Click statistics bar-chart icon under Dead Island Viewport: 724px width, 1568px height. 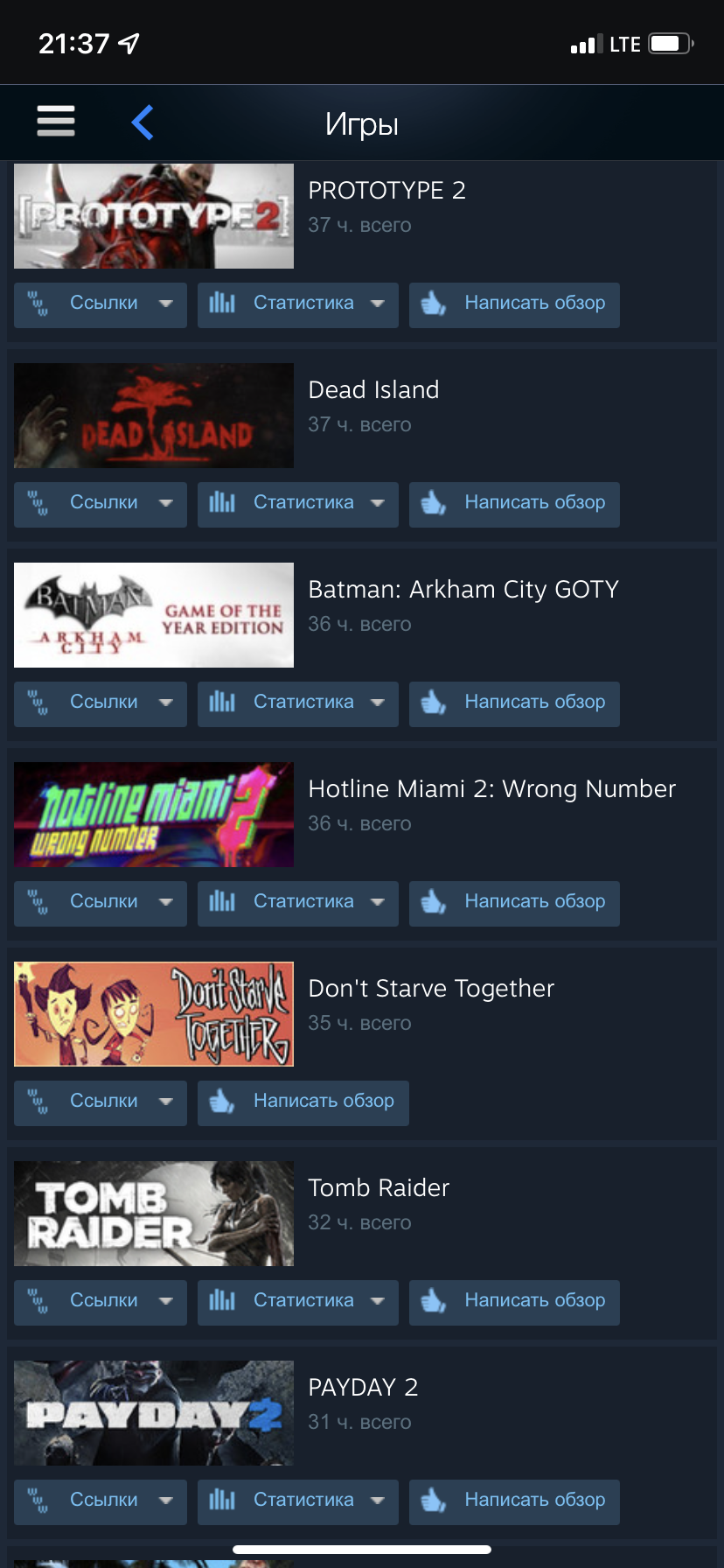(222, 502)
